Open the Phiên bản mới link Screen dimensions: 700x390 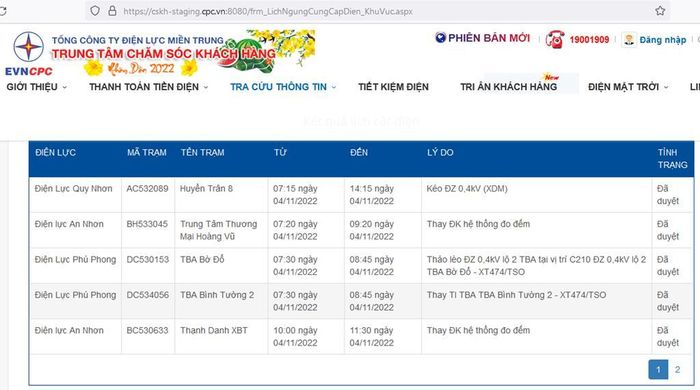(x=489, y=38)
